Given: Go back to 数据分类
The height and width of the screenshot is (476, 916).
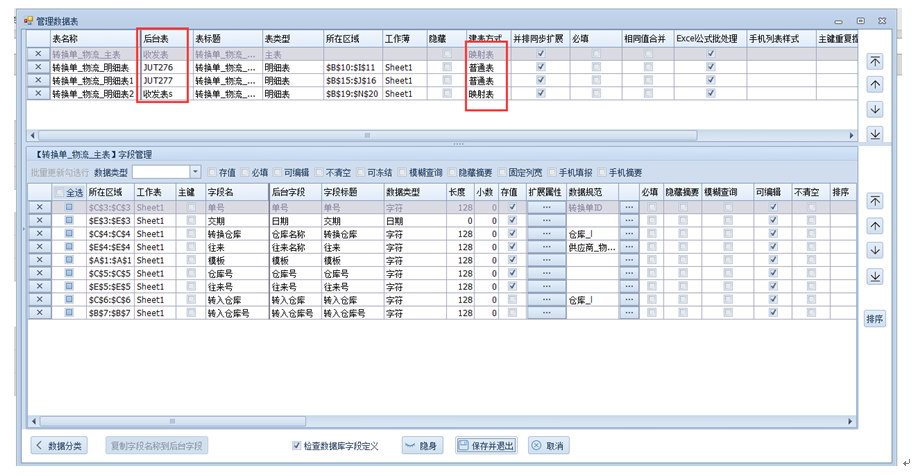Looking at the screenshot, I should point(59,446).
